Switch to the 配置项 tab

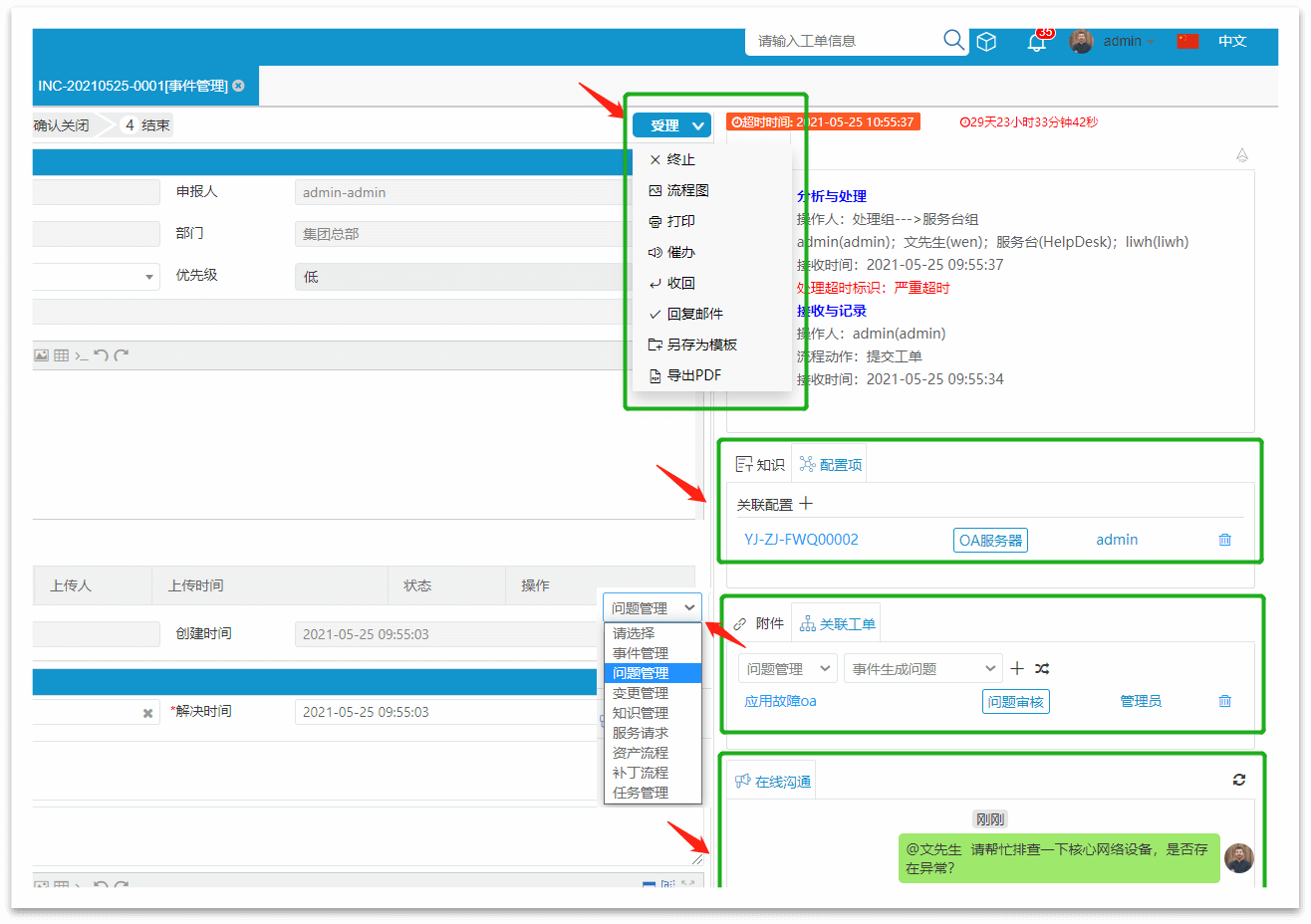(830, 465)
